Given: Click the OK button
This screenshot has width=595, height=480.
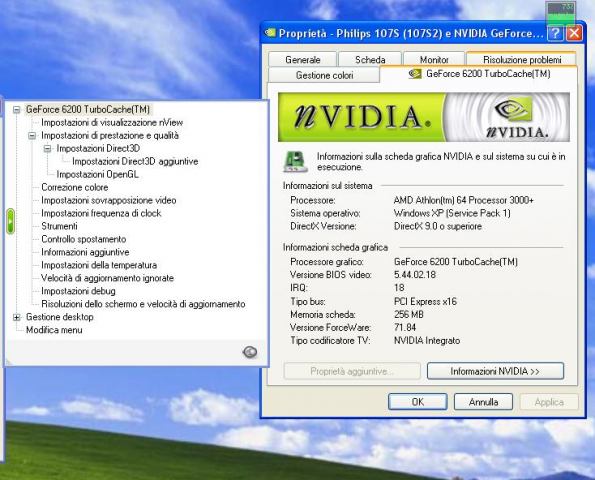Looking at the screenshot, I should tap(417, 401).
